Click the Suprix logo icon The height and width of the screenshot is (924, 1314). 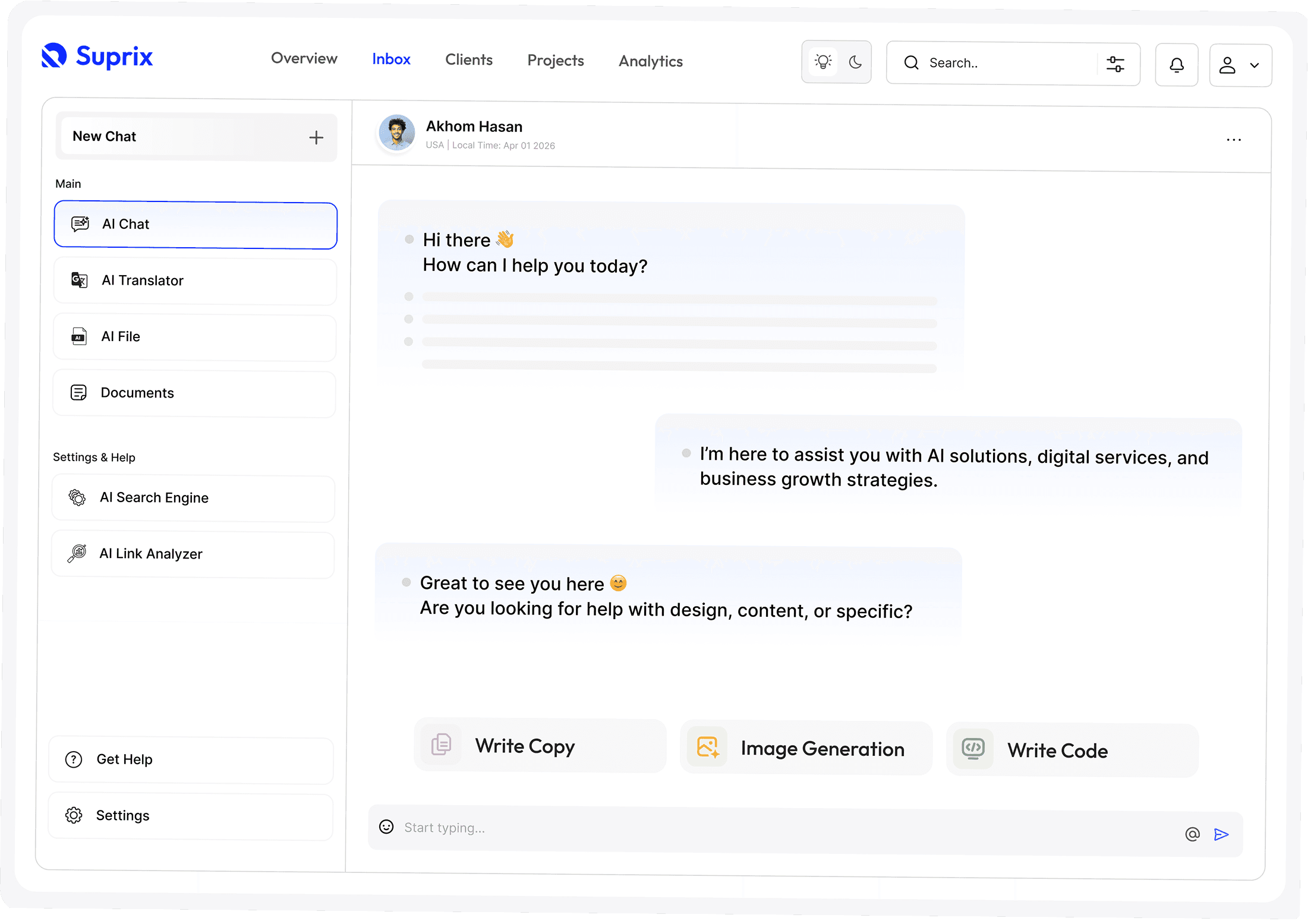pos(53,56)
